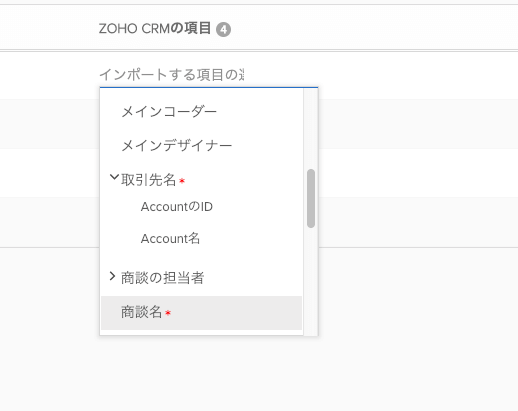This screenshot has height=411, width=518.
Task: Choose the Account名 sub-item
Action: (170, 239)
